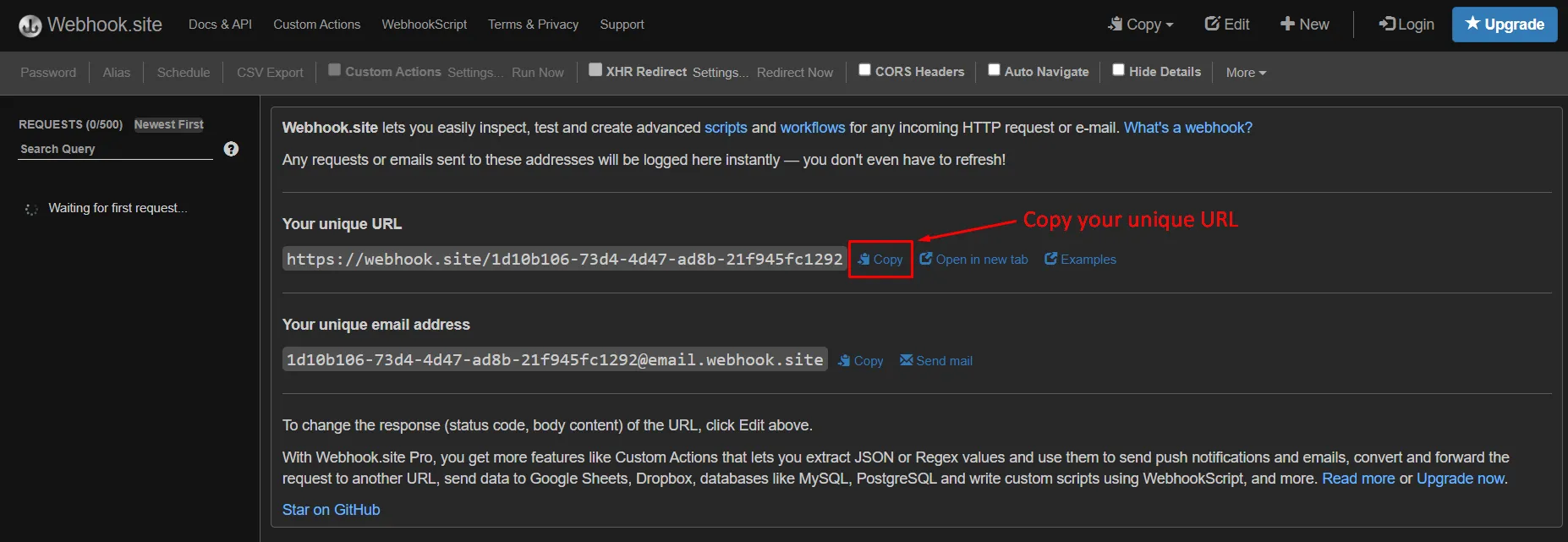
Task: Toggle the Newest First sort button
Action: pos(169,124)
